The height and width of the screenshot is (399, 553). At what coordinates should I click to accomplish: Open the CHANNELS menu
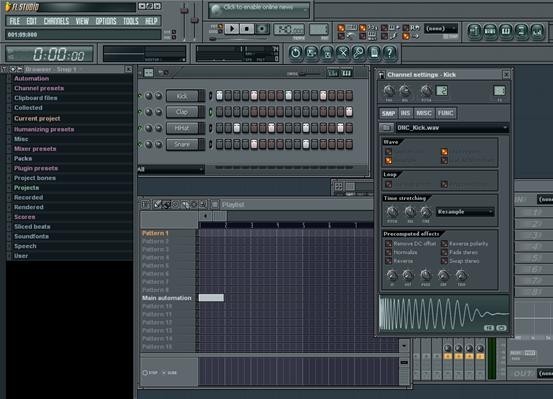tap(56, 21)
